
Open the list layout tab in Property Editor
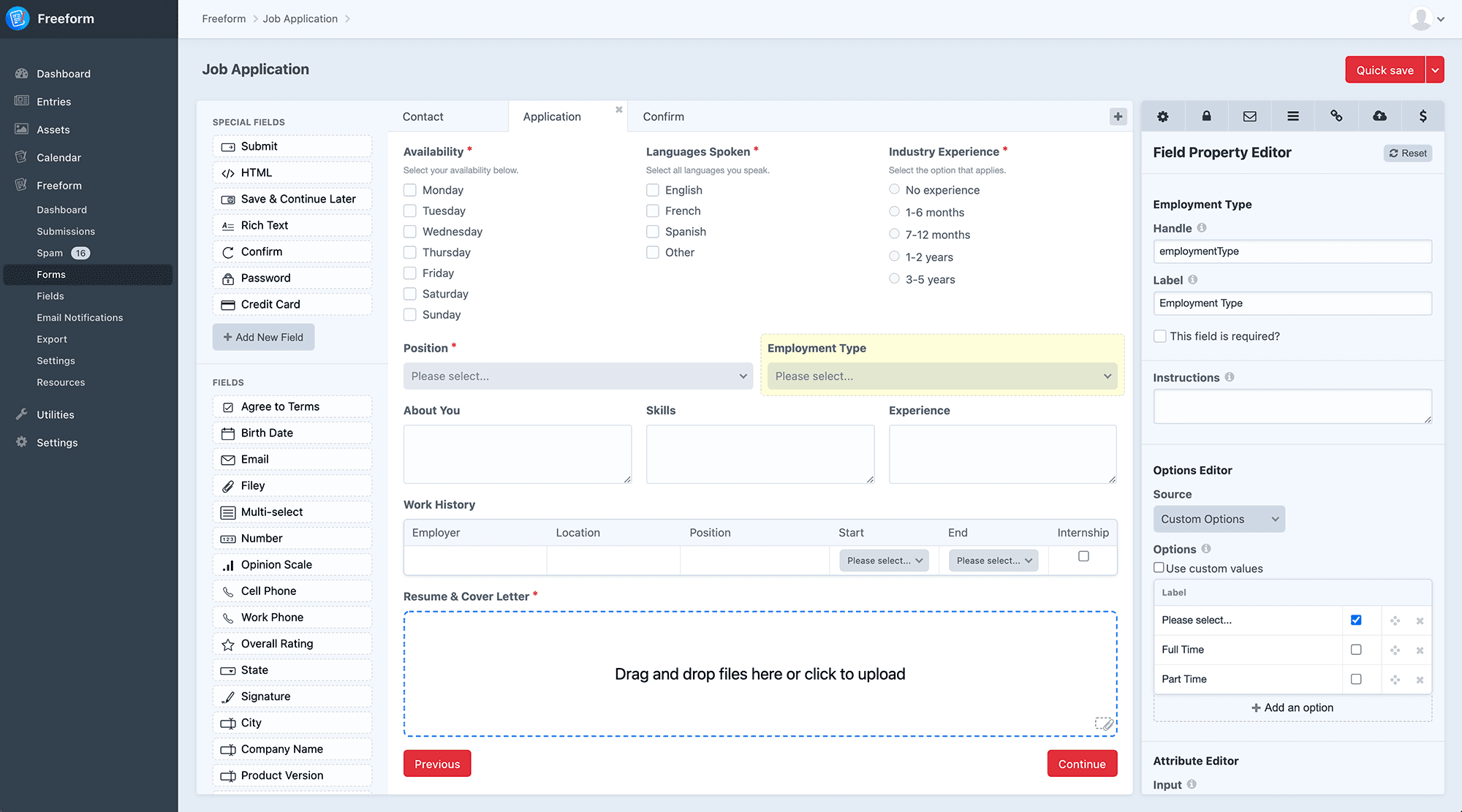1292,115
